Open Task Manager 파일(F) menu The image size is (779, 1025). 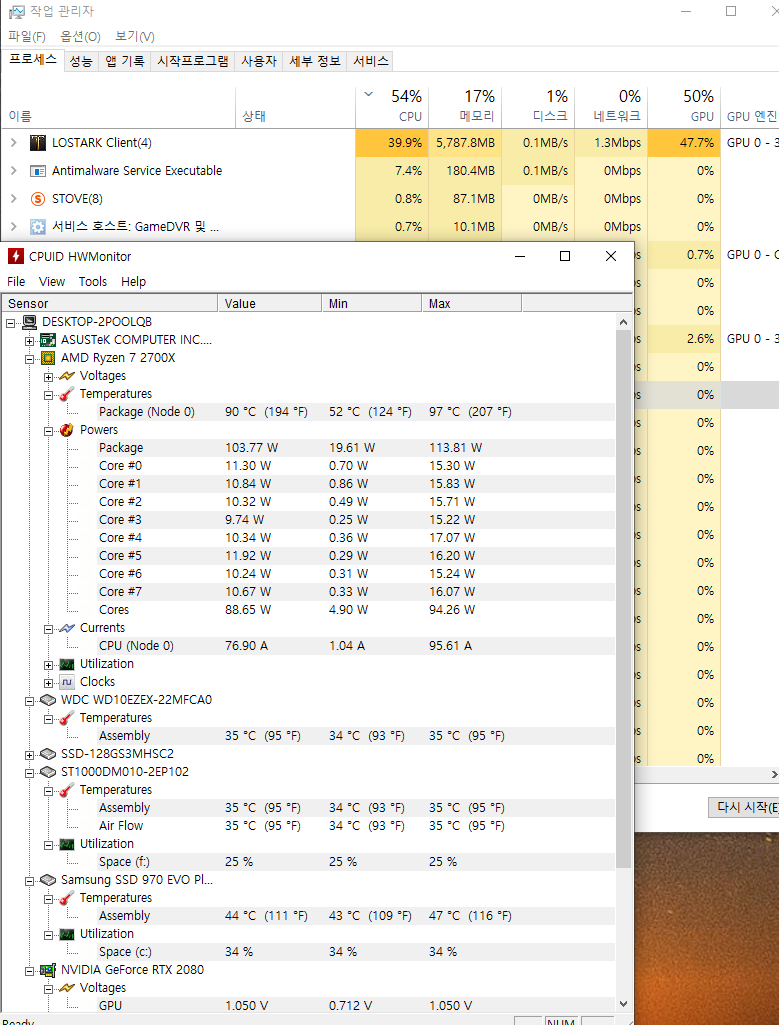point(27,36)
